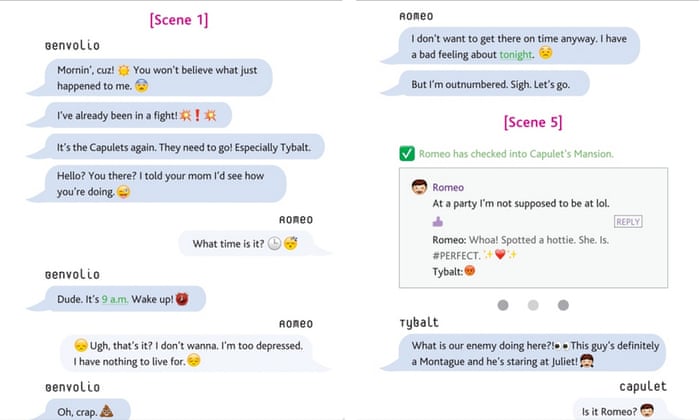Click the REPLY button on Romeo's post
This screenshot has width=700, height=420.
(x=628, y=222)
